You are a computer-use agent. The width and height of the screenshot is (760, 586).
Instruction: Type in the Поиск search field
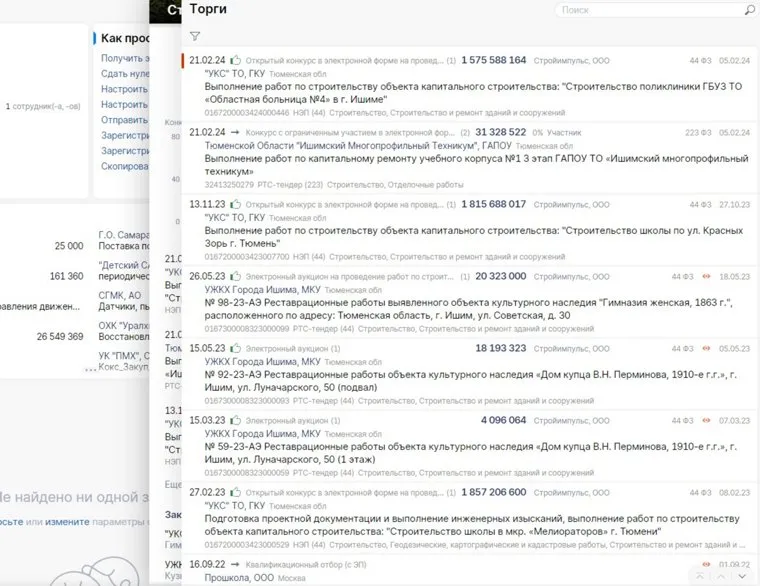pos(648,10)
